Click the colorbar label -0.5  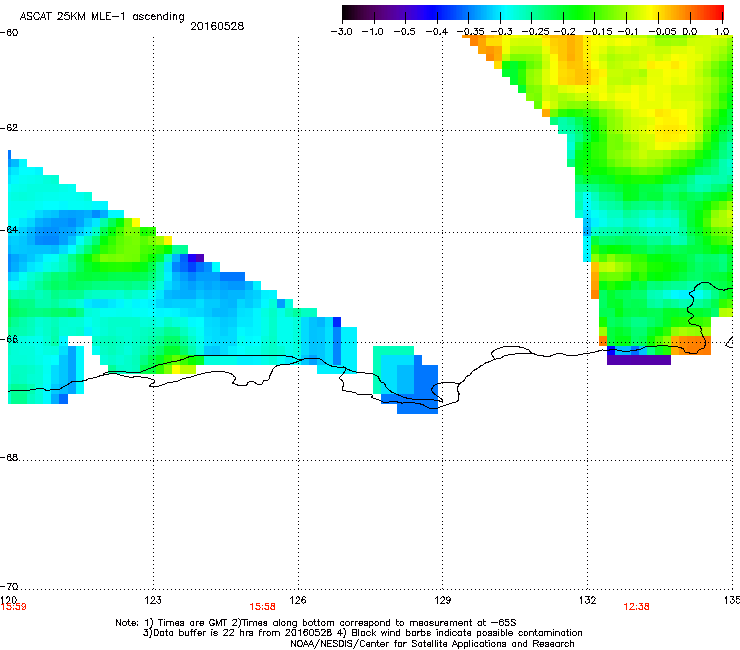tap(404, 32)
